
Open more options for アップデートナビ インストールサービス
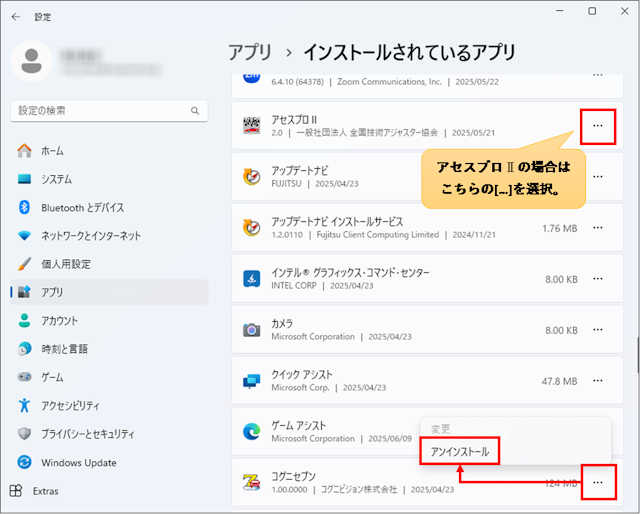pos(598,228)
